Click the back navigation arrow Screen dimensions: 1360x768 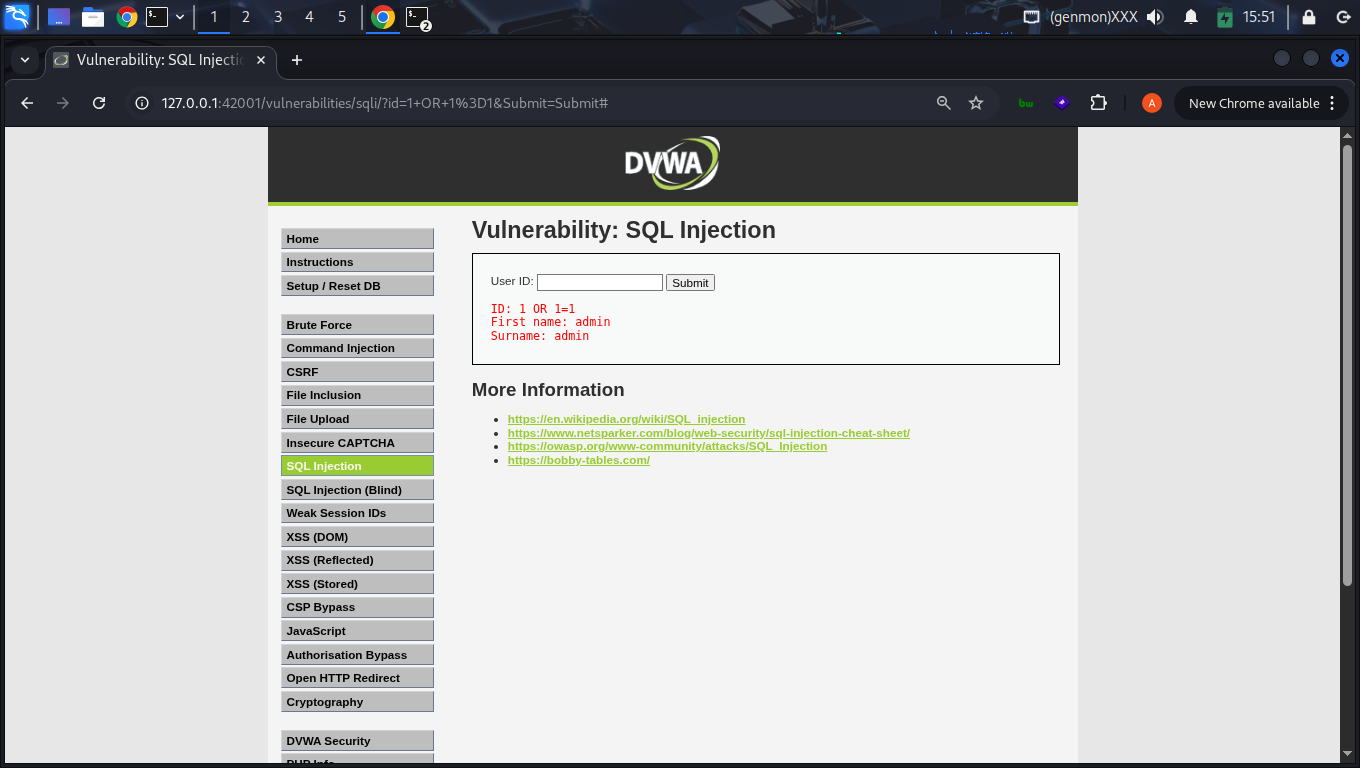pos(27,103)
